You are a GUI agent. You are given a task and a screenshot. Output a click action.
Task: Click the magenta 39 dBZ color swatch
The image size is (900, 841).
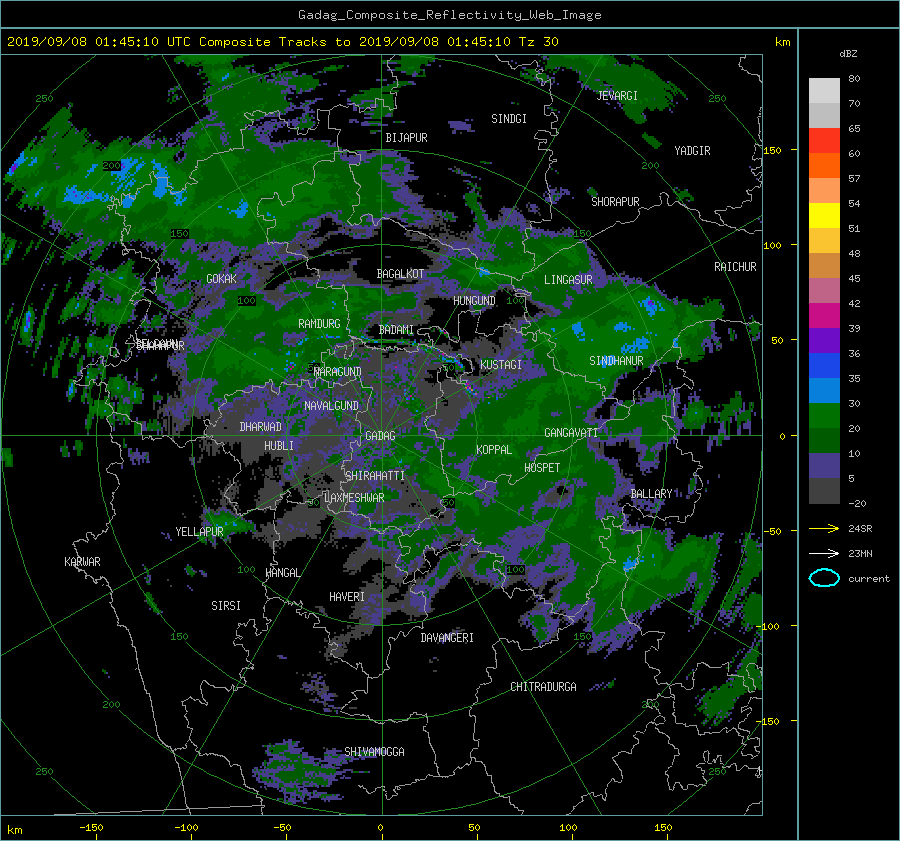[824, 316]
